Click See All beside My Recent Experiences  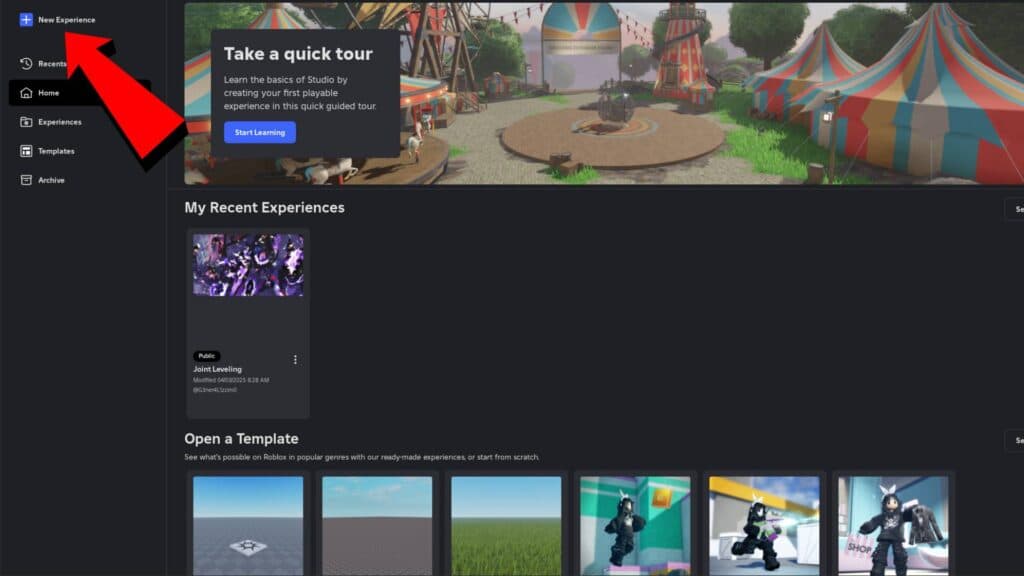coord(1017,209)
